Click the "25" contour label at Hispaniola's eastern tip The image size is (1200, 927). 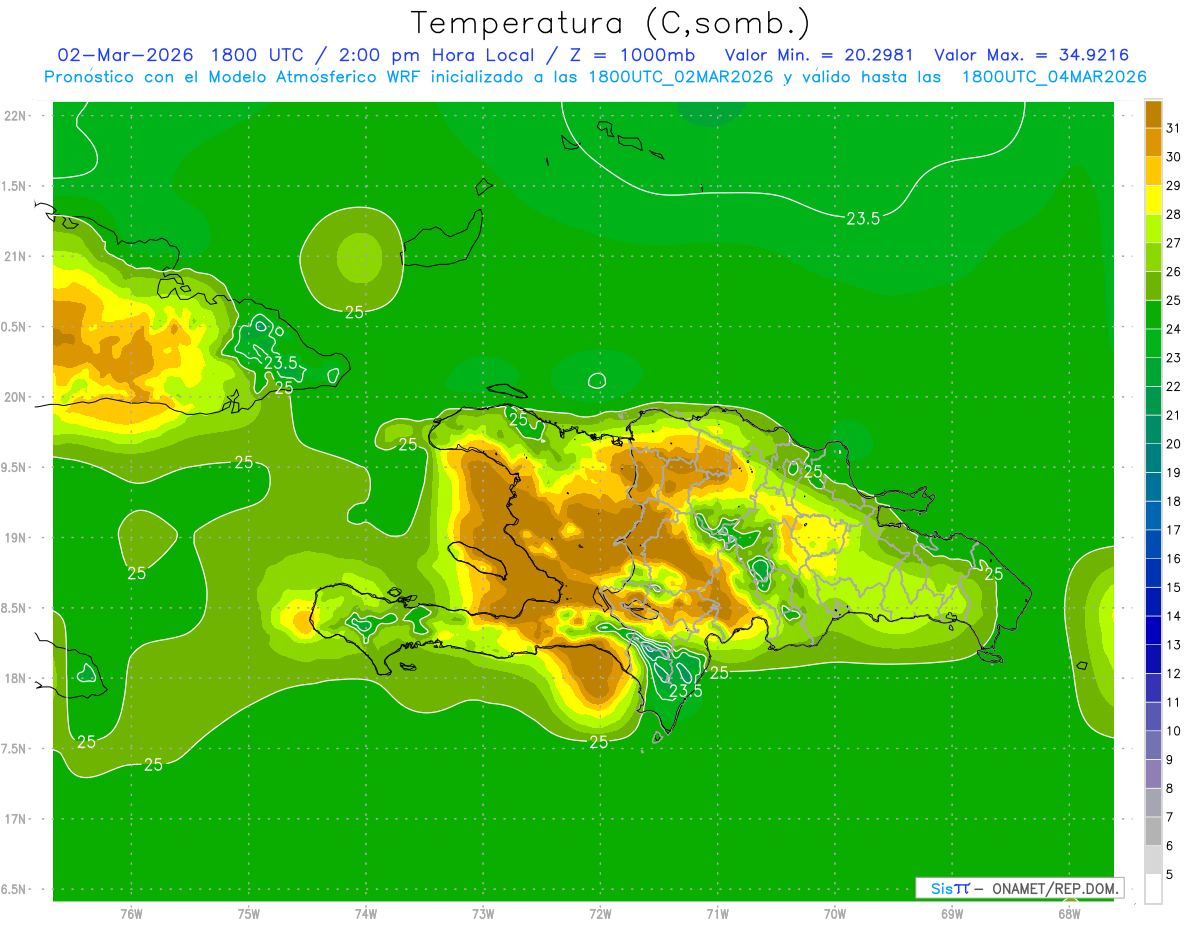[x=993, y=574]
